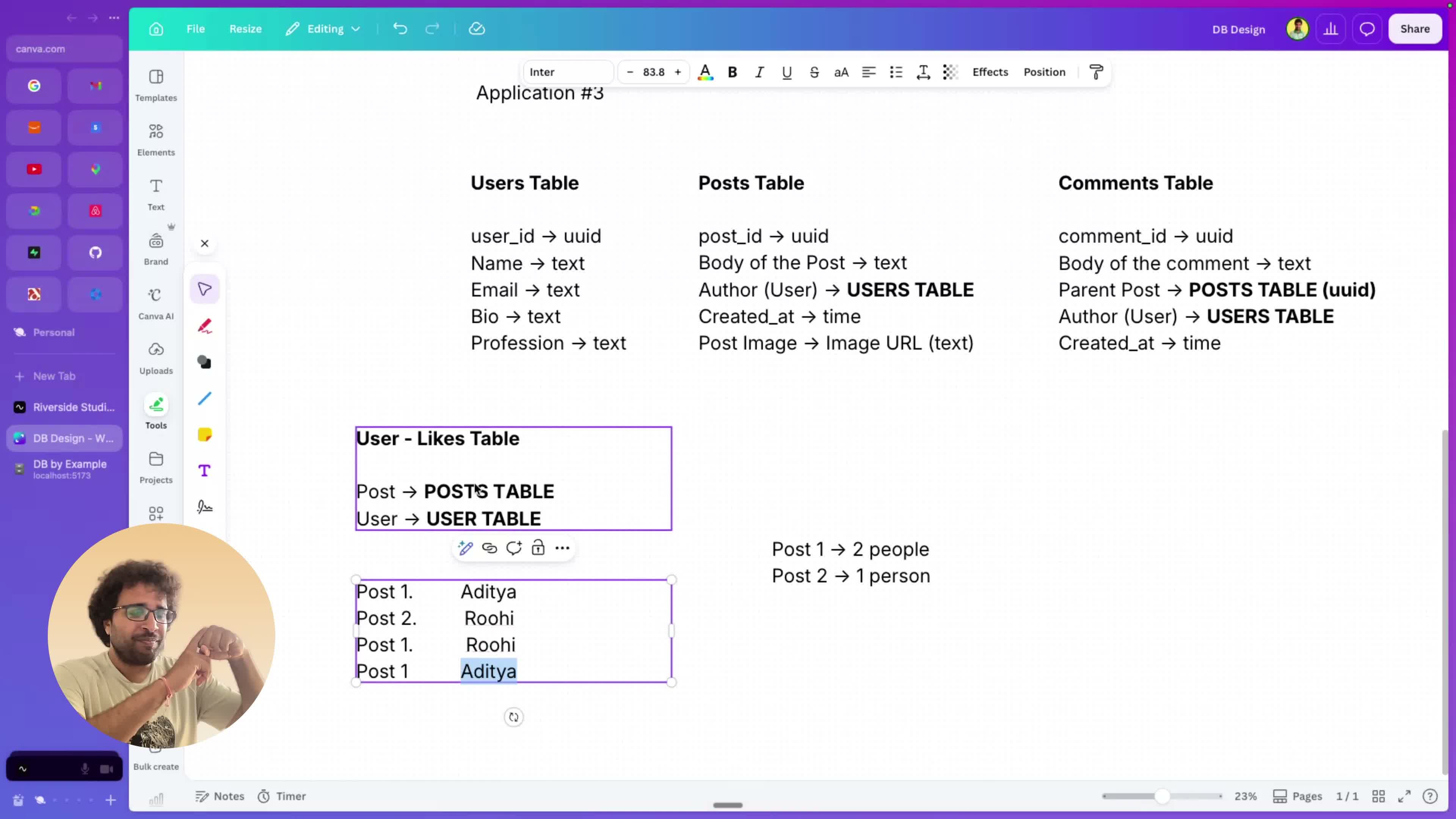1456x819 pixels.
Task: Open the Uploads panel
Action: [156, 358]
